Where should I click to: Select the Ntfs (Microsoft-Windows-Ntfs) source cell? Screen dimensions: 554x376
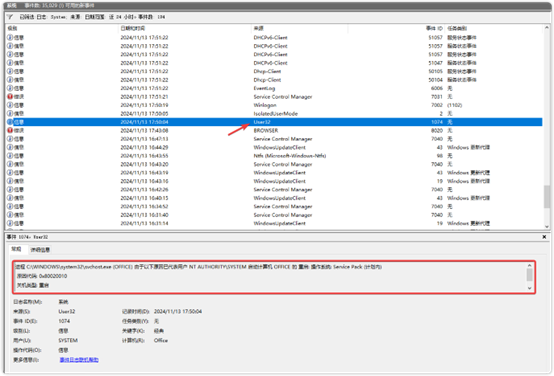point(290,156)
